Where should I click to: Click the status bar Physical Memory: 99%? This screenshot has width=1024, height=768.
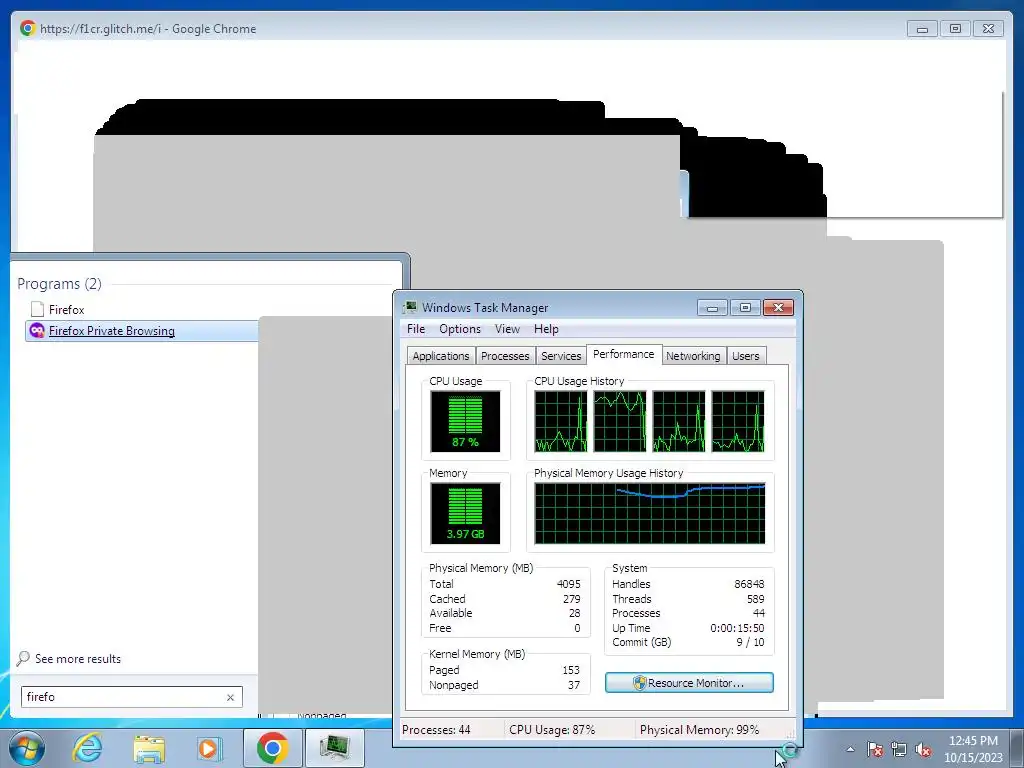point(699,729)
